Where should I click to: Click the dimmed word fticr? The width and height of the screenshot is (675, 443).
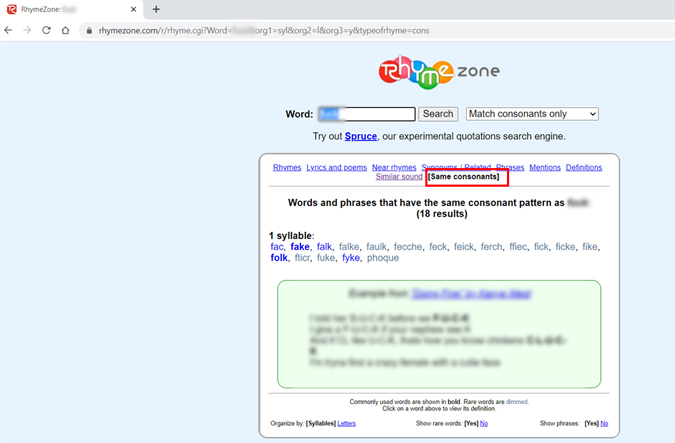302,258
